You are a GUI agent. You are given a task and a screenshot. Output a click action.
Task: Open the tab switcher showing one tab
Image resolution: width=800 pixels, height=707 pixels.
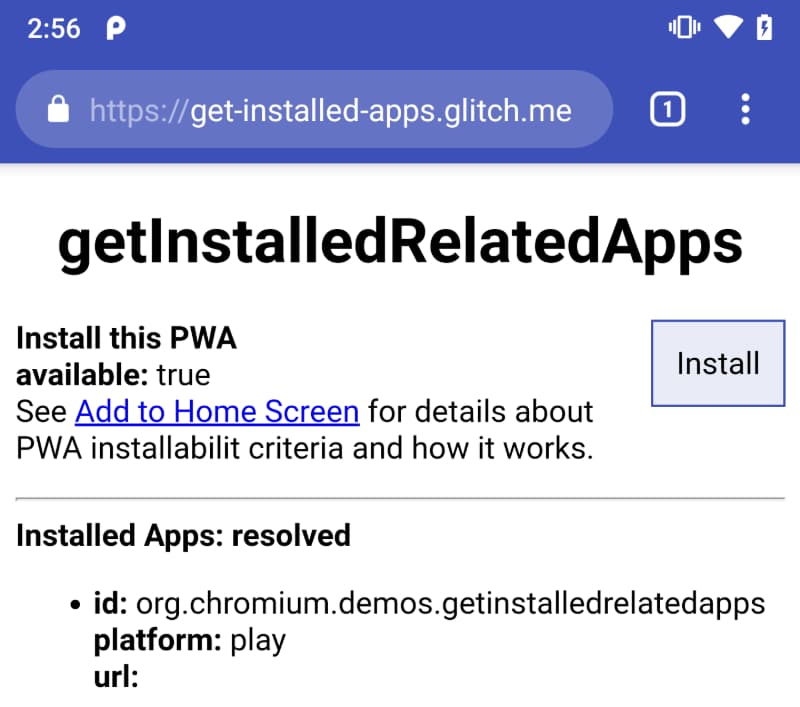(x=667, y=110)
